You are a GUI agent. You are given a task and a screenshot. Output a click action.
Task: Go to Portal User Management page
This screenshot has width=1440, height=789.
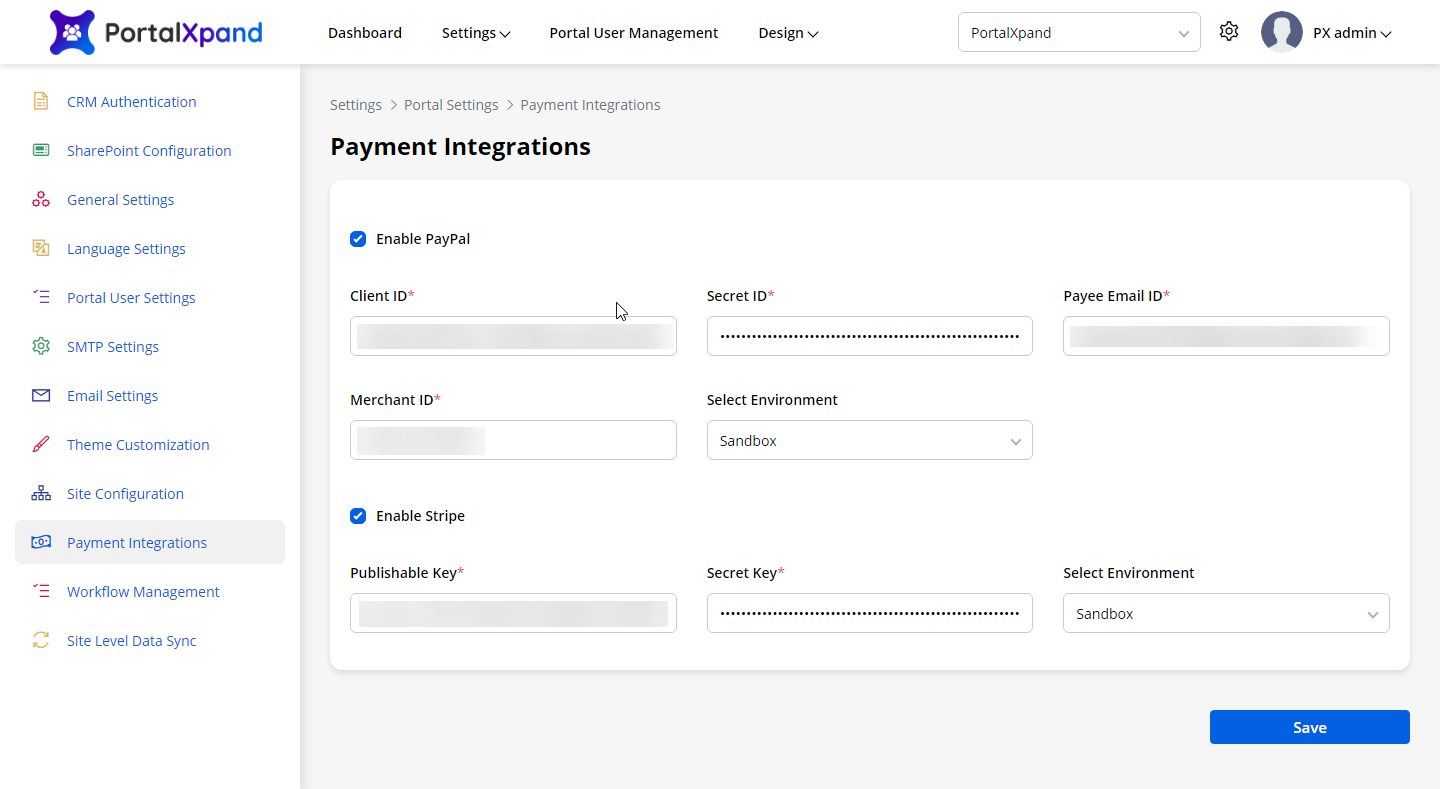pos(633,33)
